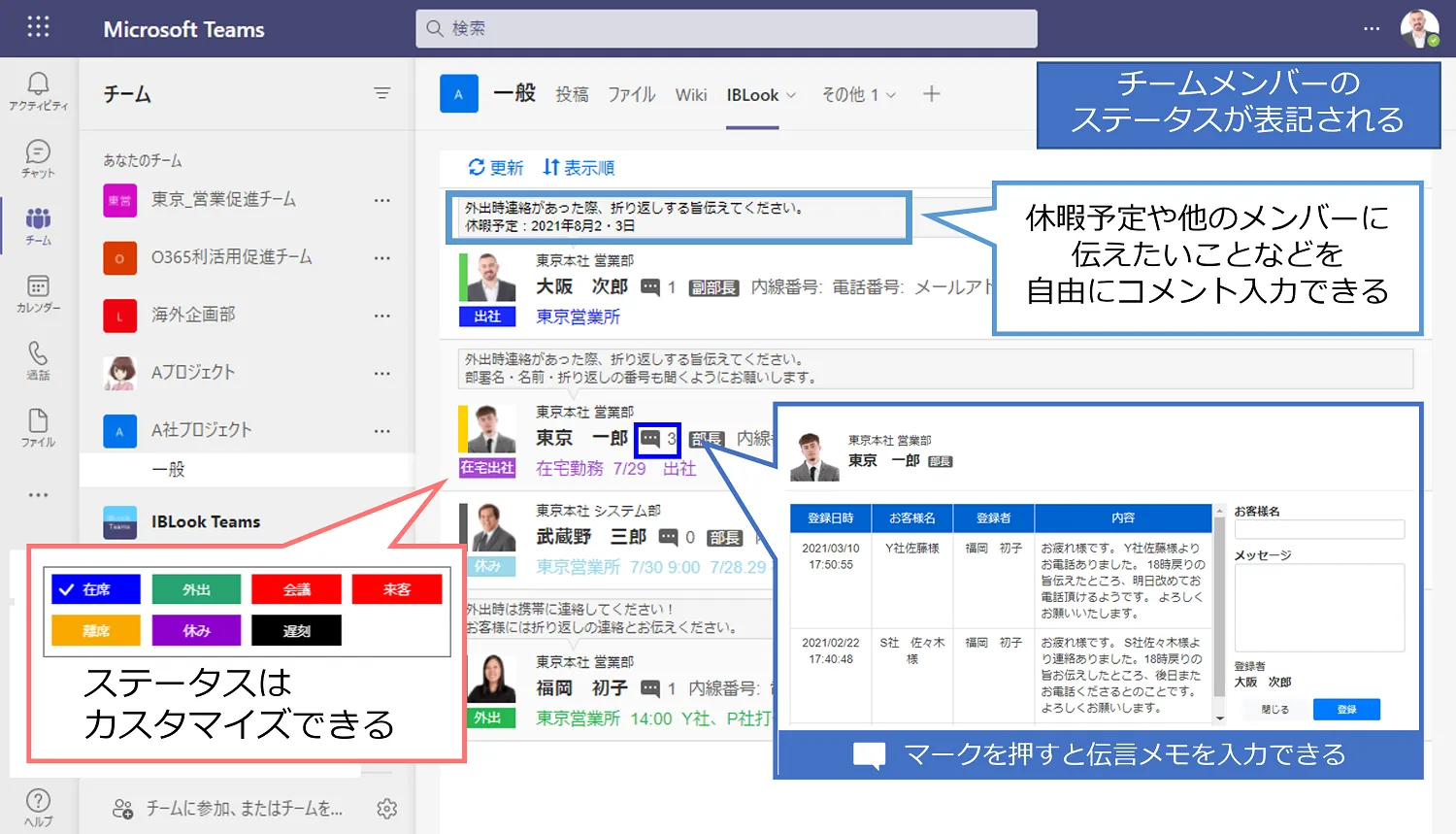Open more options for Aプロジェクト

coord(381,373)
